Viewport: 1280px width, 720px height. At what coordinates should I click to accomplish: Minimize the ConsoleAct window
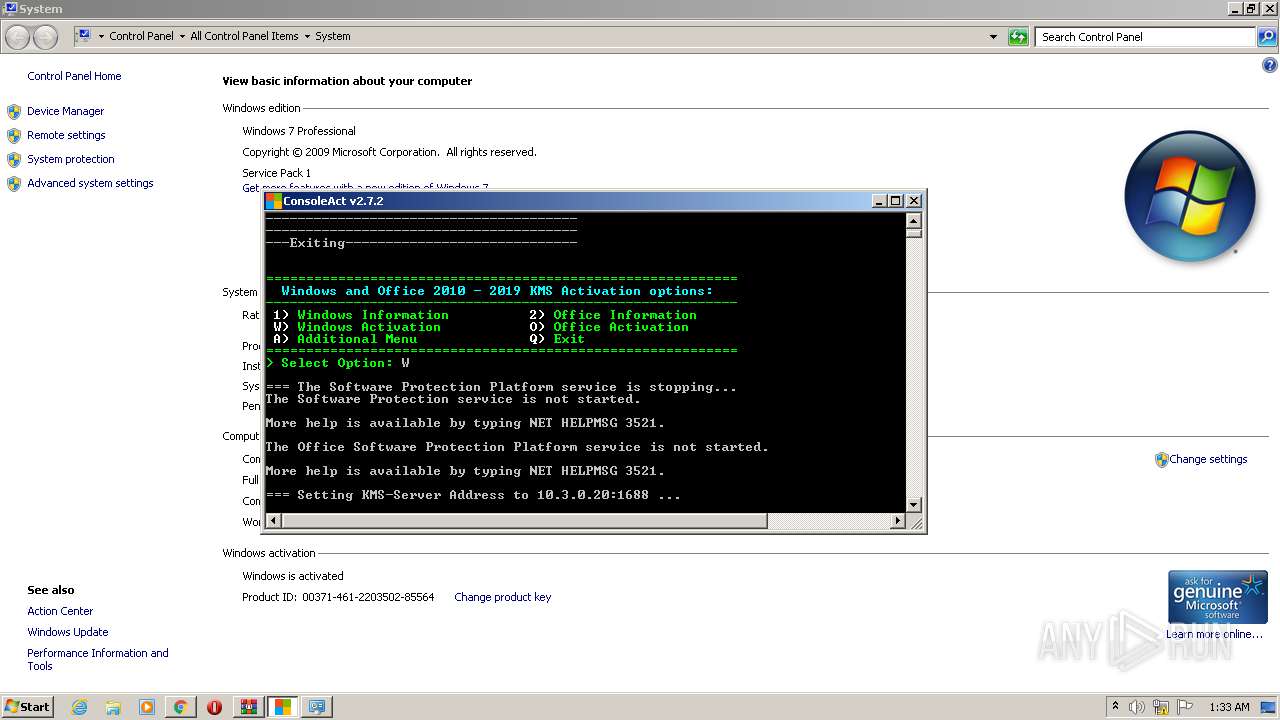tap(879, 201)
